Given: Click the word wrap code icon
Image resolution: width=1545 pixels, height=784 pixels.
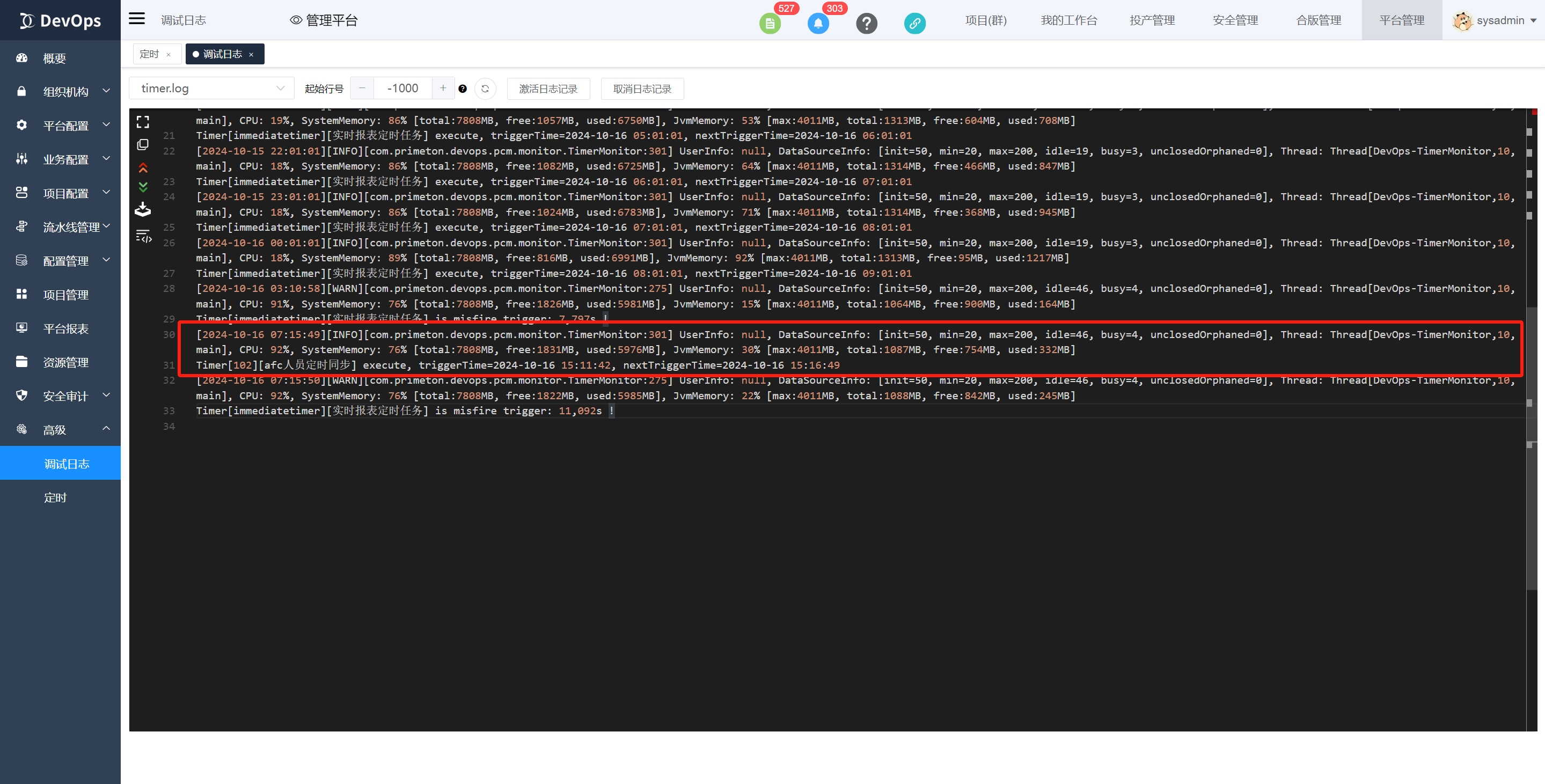Looking at the screenshot, I should [143, 236].
